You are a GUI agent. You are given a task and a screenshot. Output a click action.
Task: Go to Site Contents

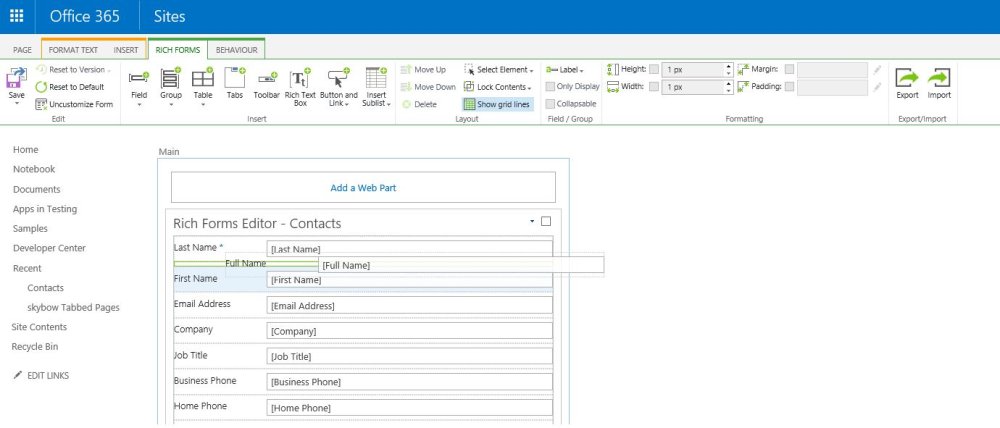[39, 327]
